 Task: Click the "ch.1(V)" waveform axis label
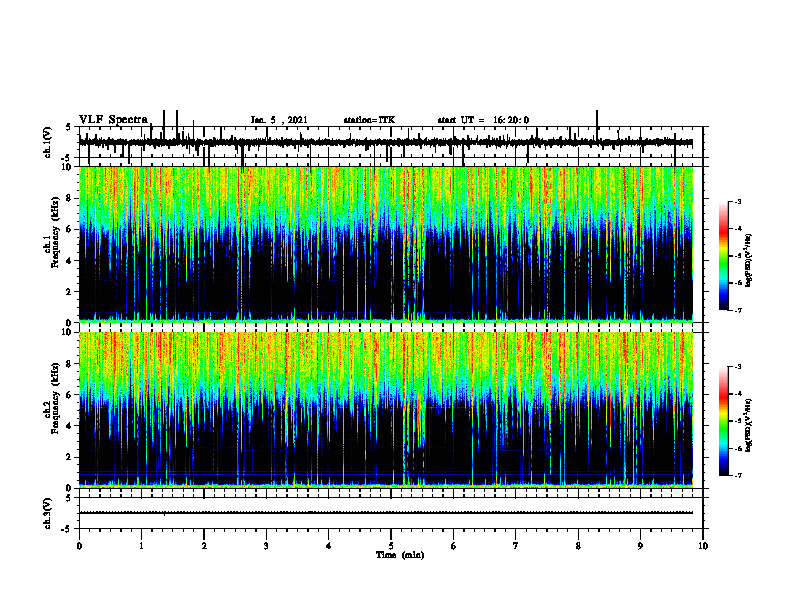(x=47, y=142)
